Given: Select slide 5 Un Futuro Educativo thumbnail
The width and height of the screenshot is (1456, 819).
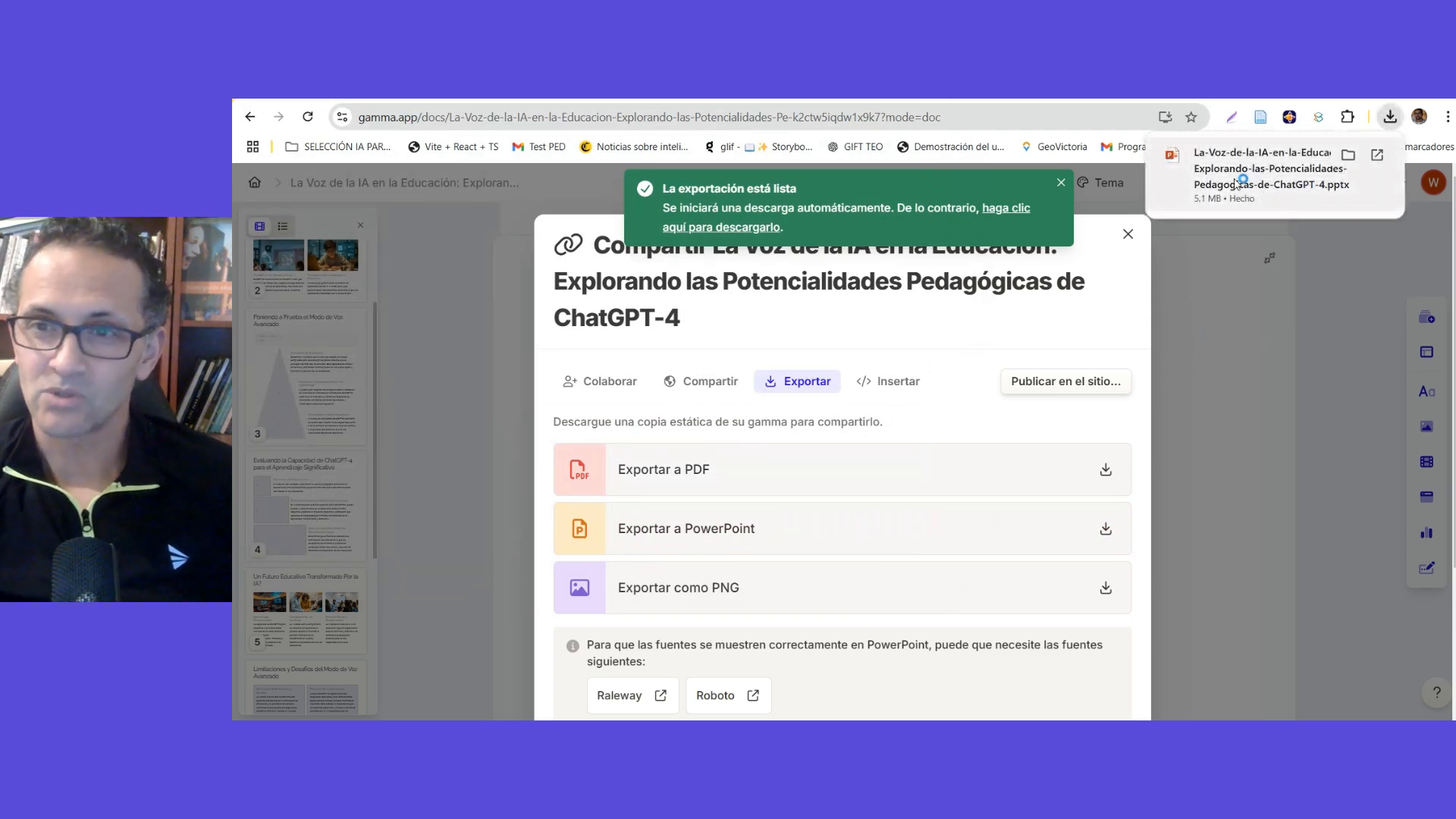Looking at the screenshot, I should coord(306,611).
